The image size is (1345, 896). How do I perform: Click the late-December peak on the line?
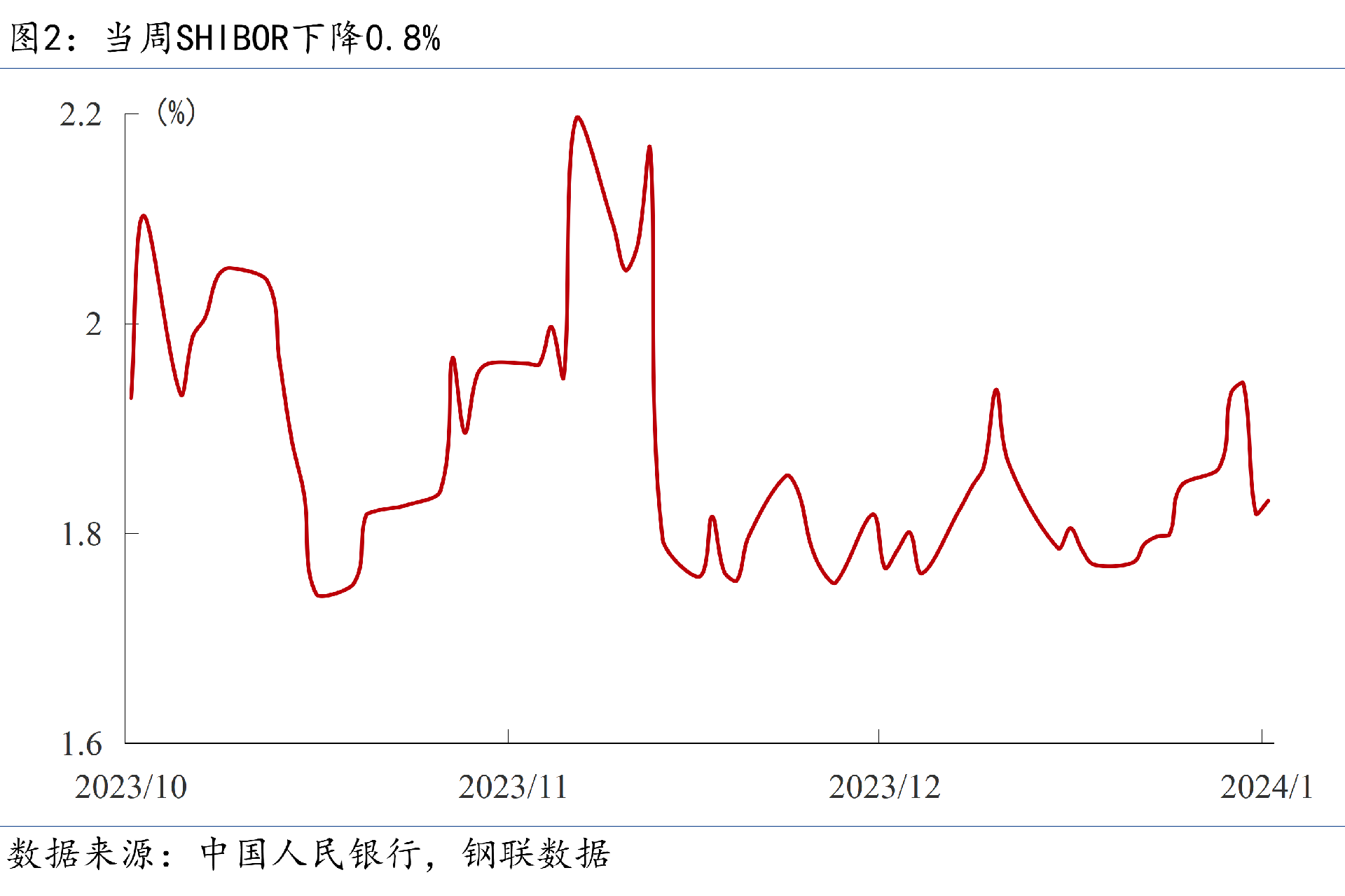[1241, 382]
